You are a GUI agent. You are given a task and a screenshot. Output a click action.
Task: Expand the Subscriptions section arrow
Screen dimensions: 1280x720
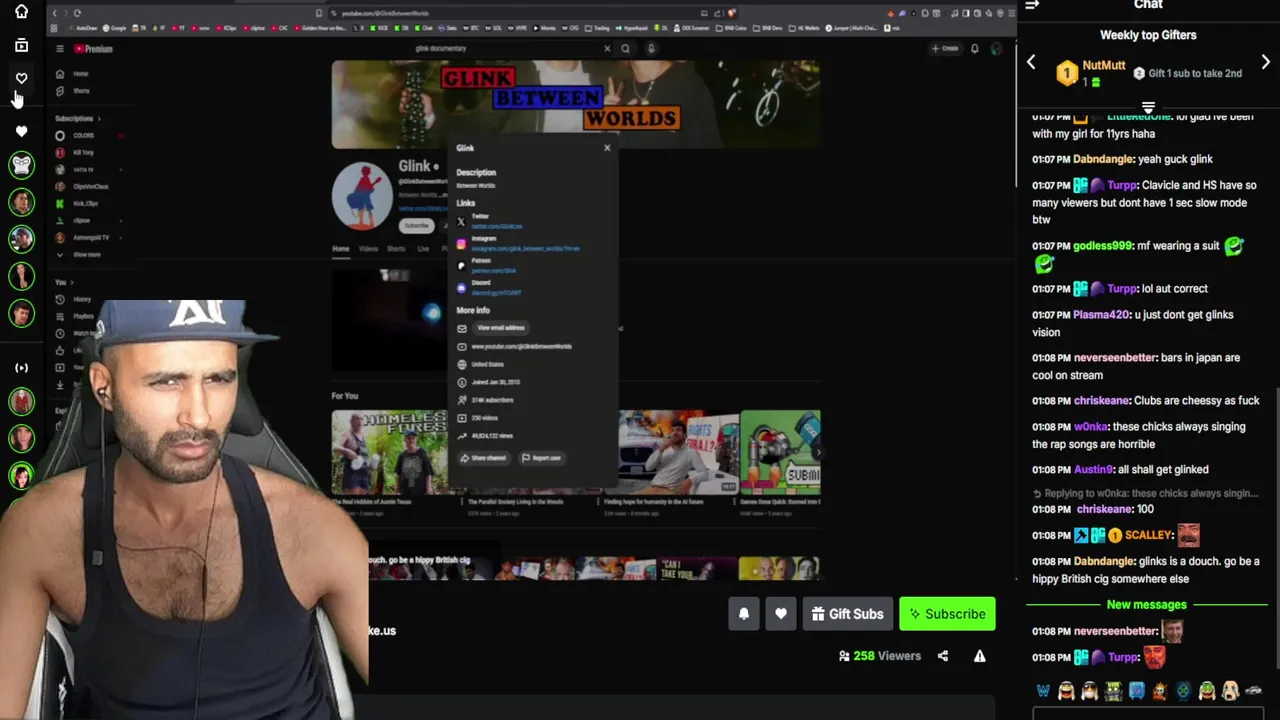[x=99, y=118]
